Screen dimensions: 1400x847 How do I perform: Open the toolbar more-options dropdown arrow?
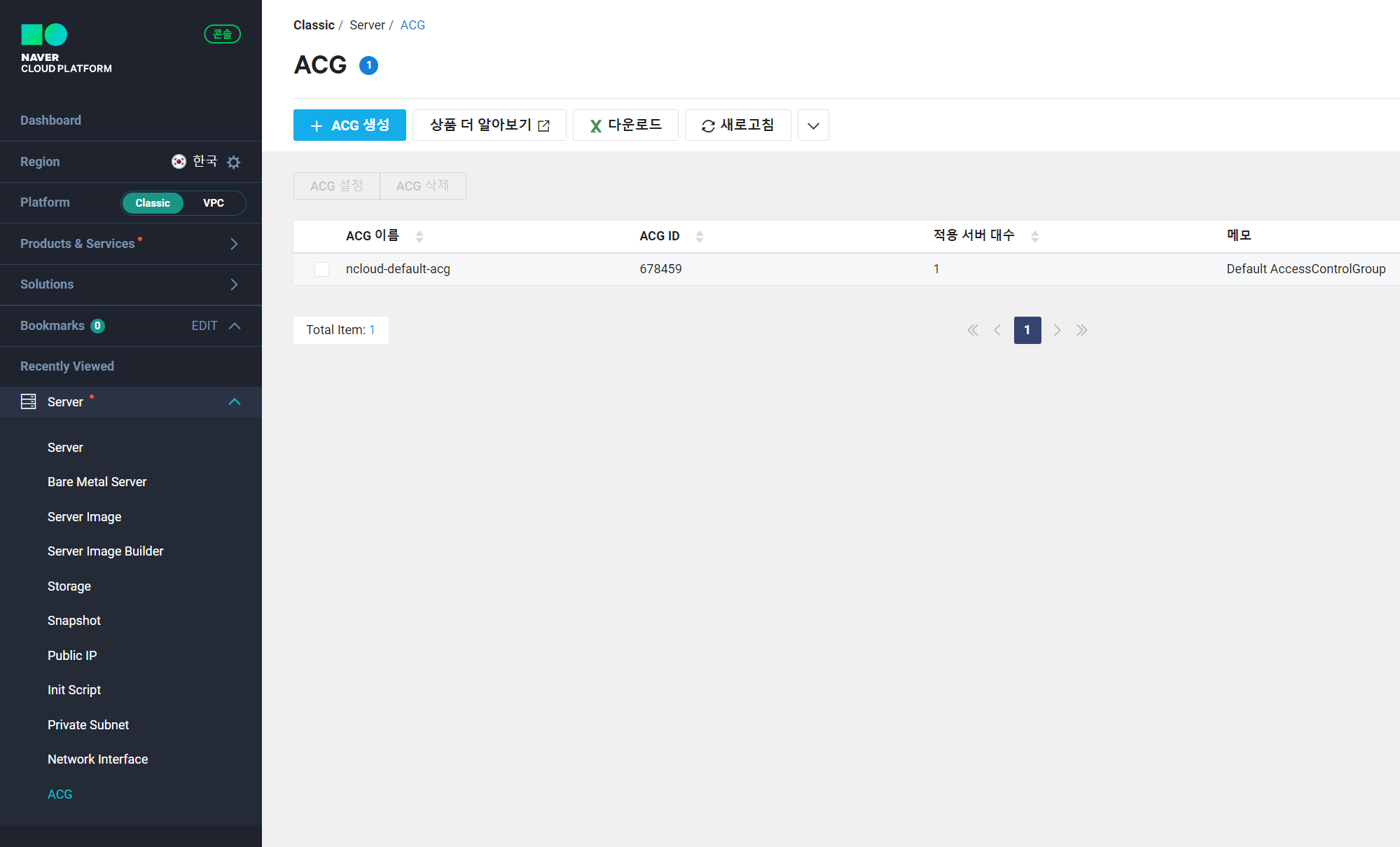(813, 125)
